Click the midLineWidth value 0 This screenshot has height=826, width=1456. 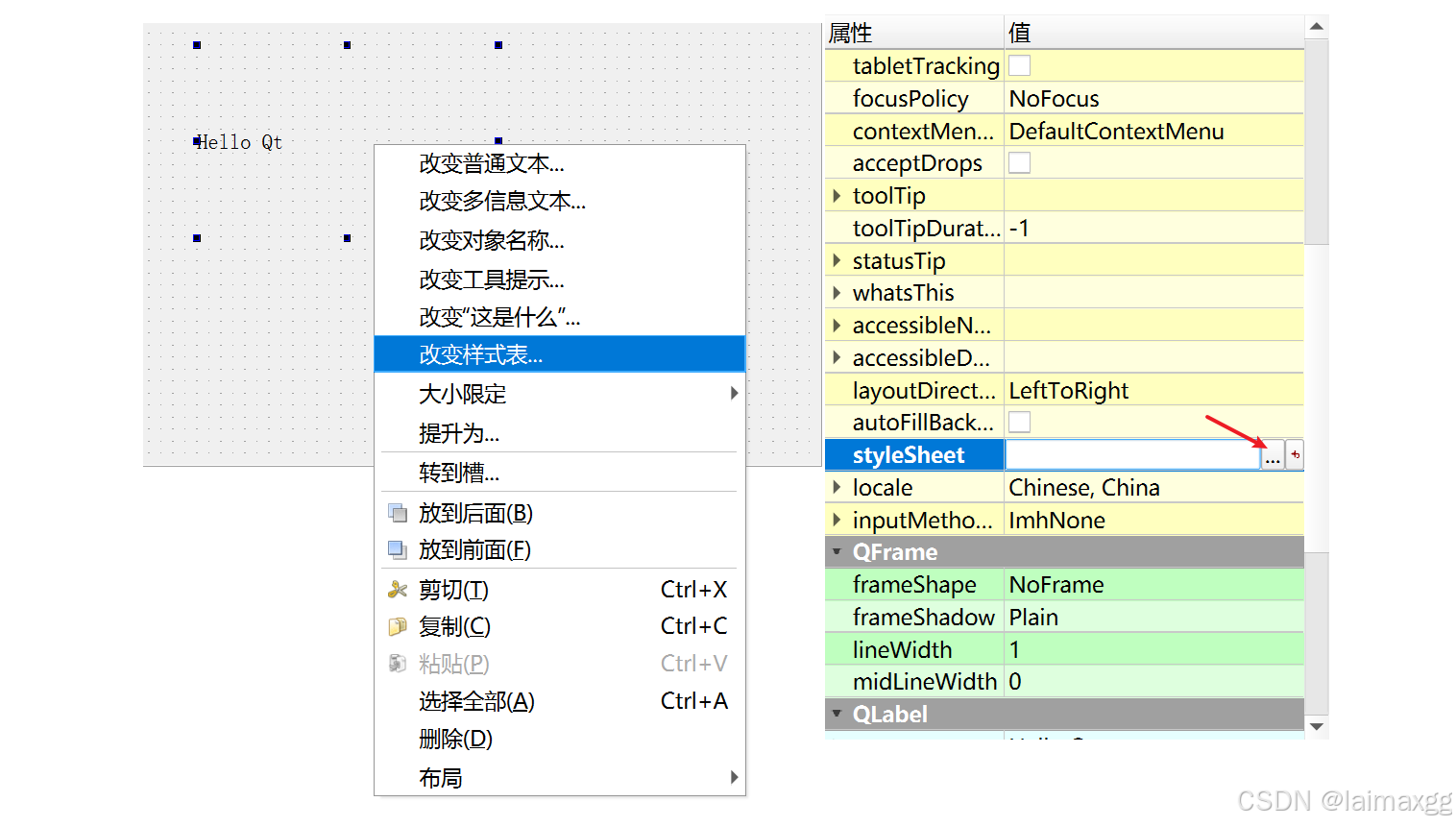[1015, 682]
